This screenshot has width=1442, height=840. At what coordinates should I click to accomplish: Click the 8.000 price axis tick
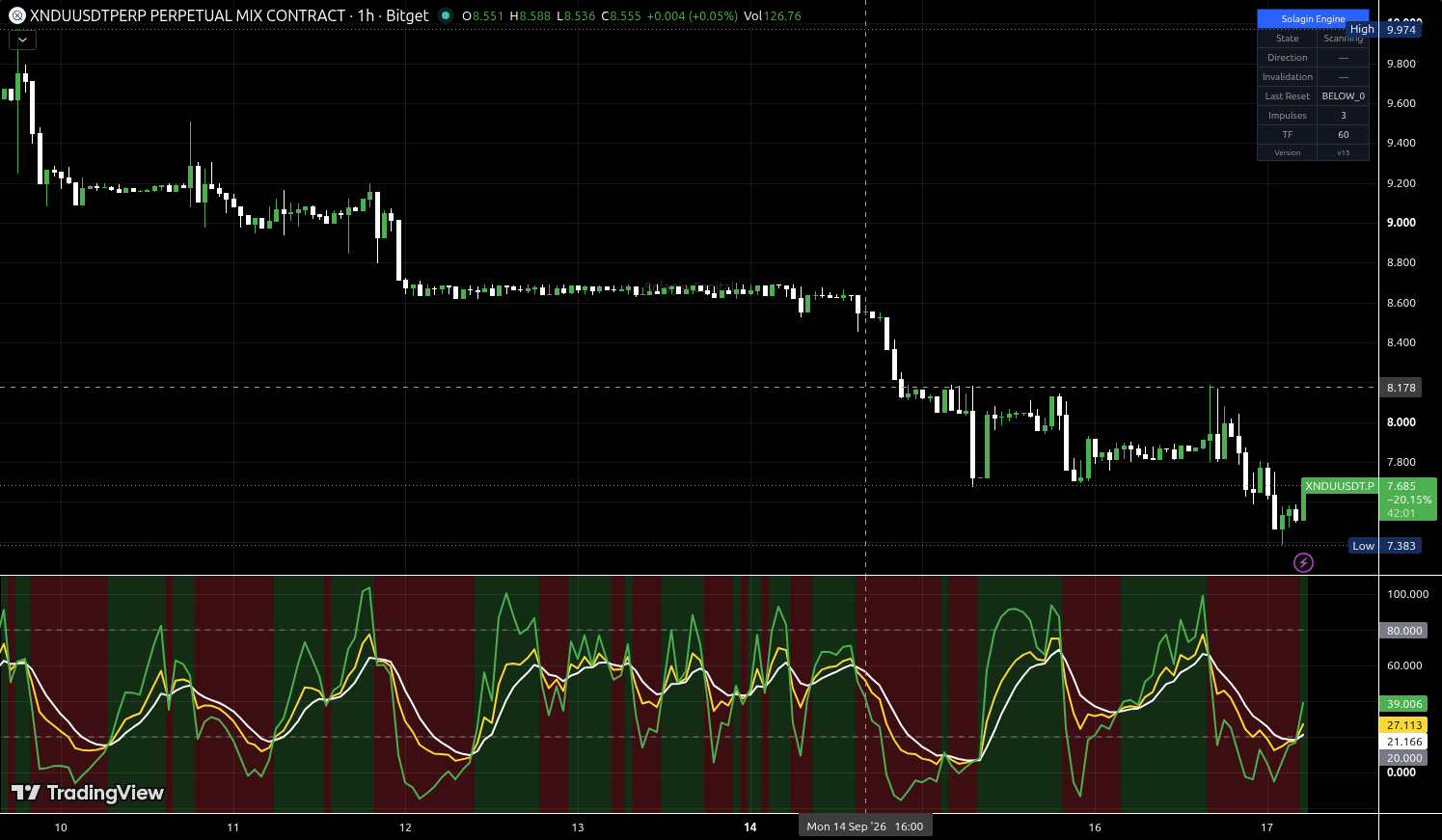point(1401,422)
